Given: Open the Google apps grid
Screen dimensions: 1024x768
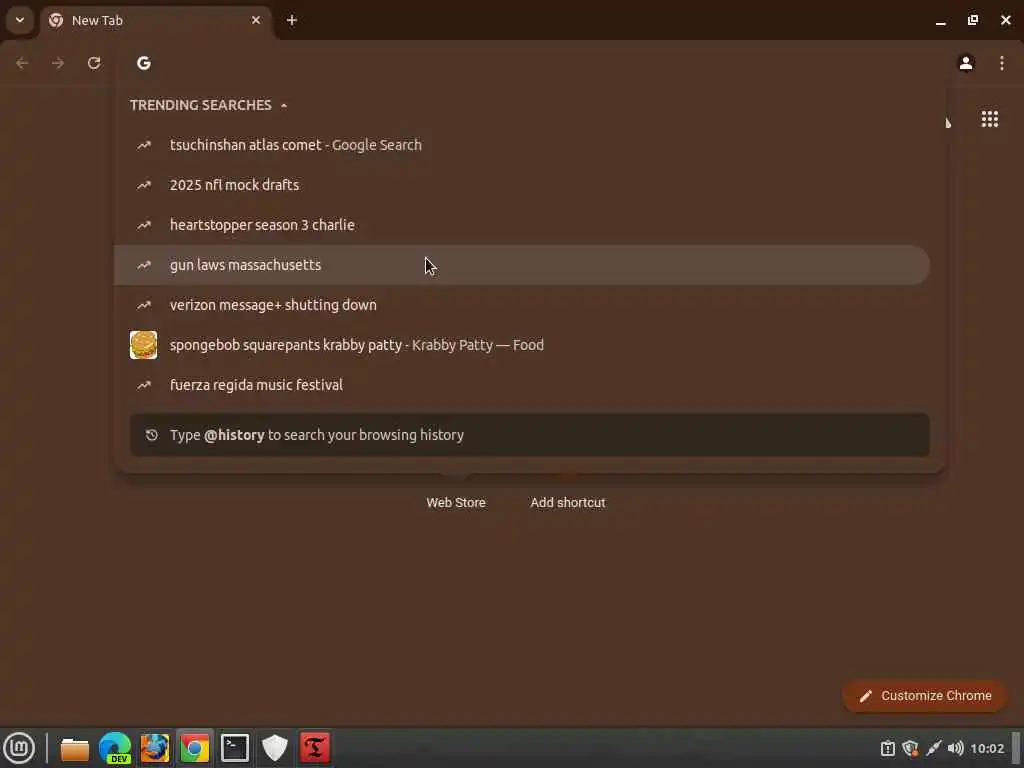Looking at the screenshot, I should coord(989,119).
